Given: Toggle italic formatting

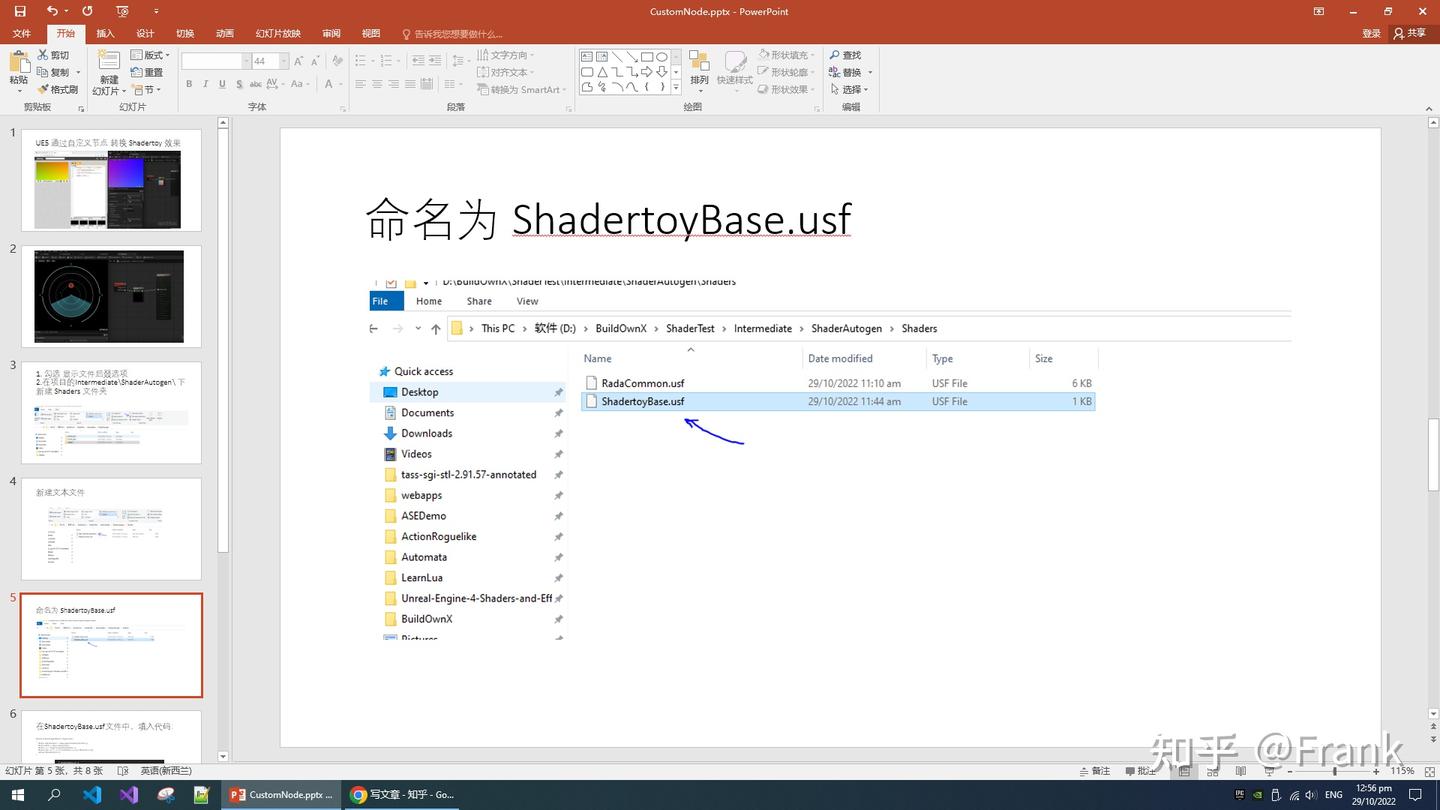Looking at the screenshot, I should tap(205, 84).
